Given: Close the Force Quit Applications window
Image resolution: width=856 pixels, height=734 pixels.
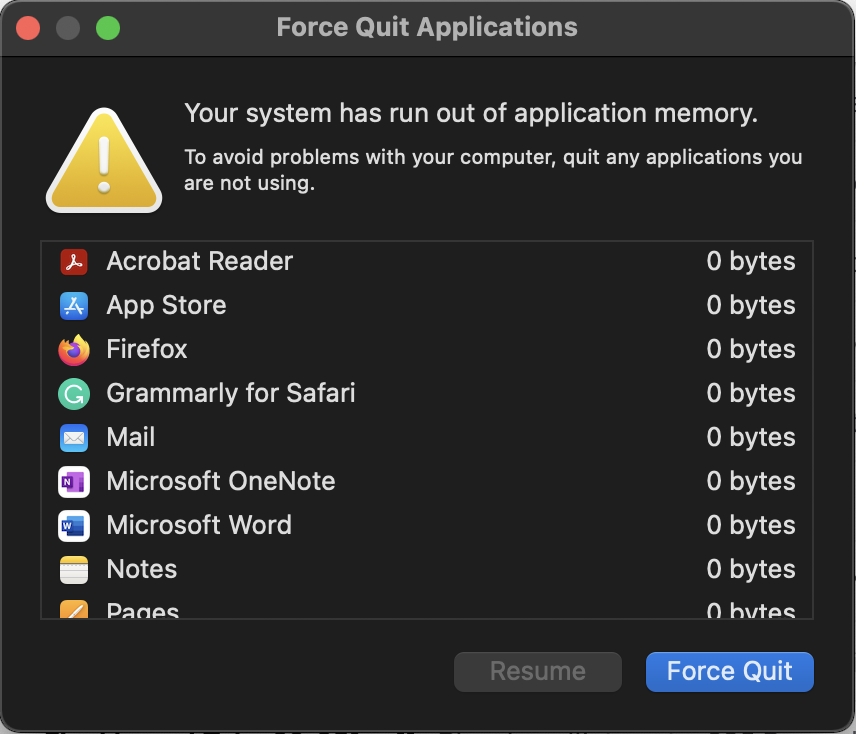Looking at the screenshot, I should (28, 28).
